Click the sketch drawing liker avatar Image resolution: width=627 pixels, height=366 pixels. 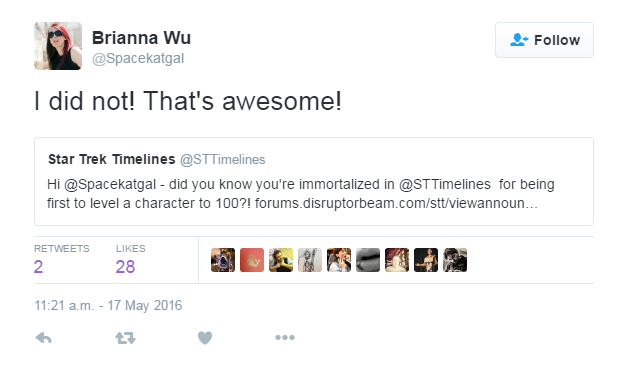(310, 260)
